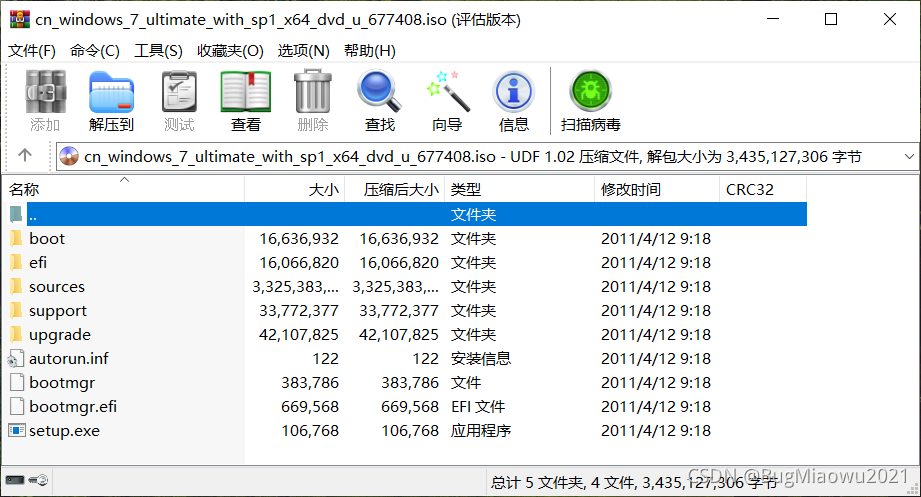Click the drive icon in status bar
Screen dimensions: 921x497
15,481
